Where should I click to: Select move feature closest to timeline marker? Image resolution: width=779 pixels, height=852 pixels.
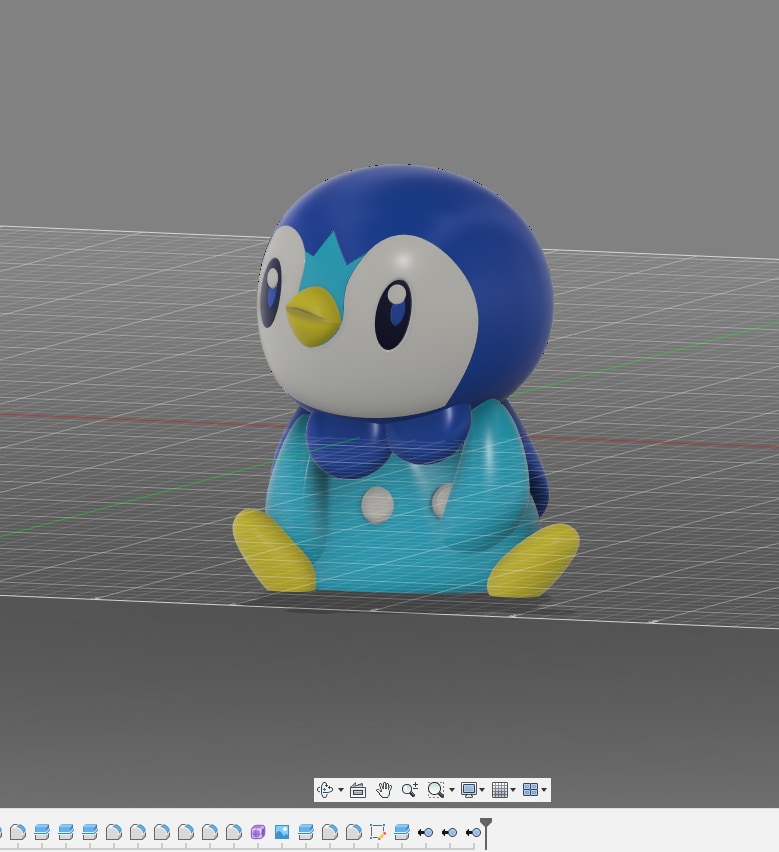click(473, 832)
